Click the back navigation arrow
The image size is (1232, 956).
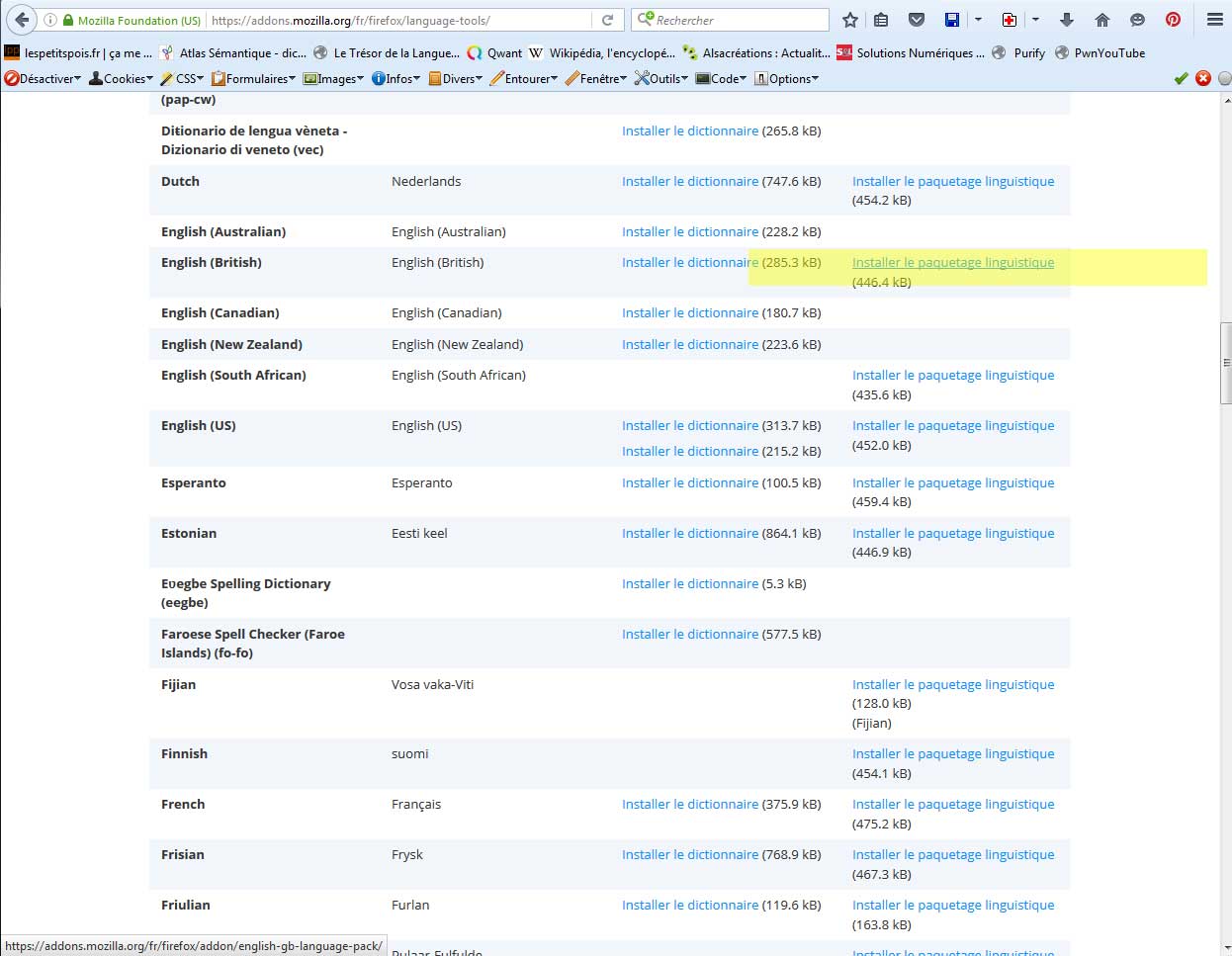(x=22, y=20)
